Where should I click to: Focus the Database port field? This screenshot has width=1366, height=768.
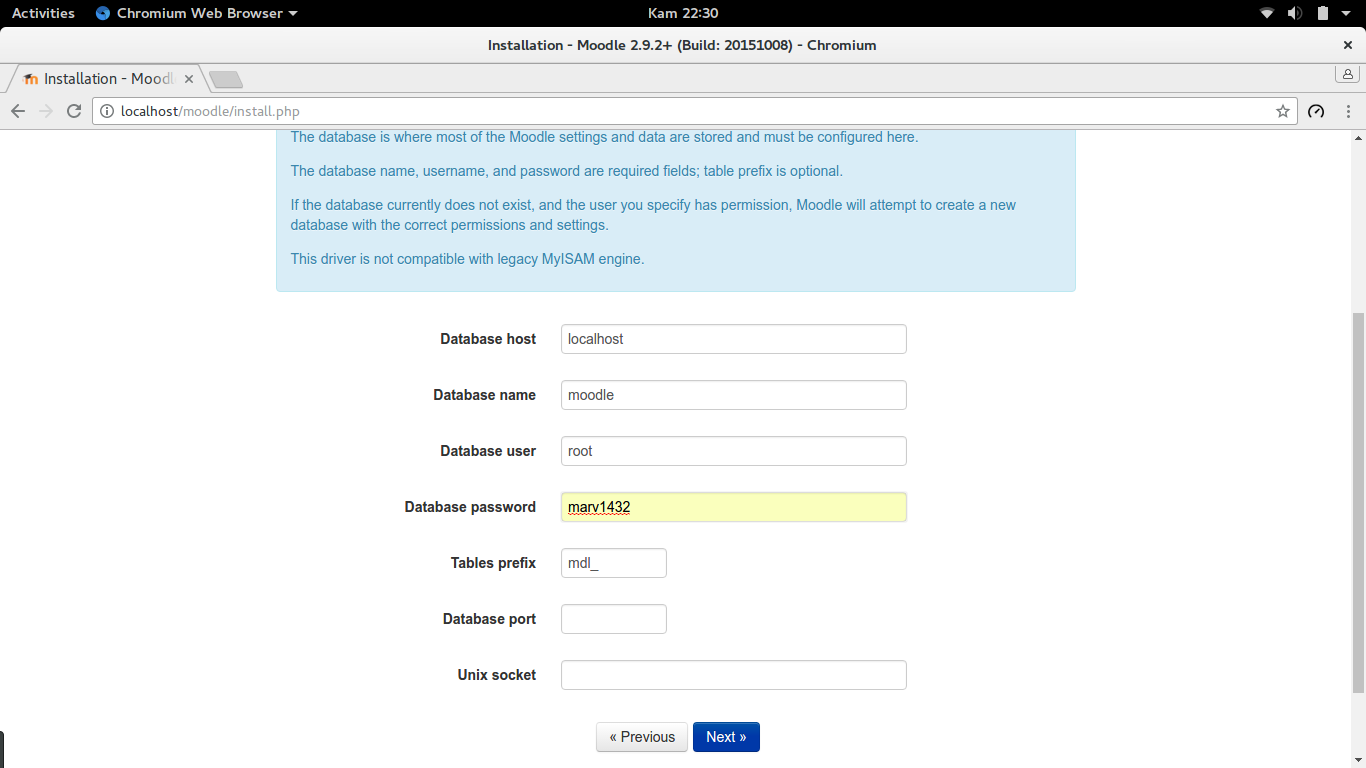[614, 619]
